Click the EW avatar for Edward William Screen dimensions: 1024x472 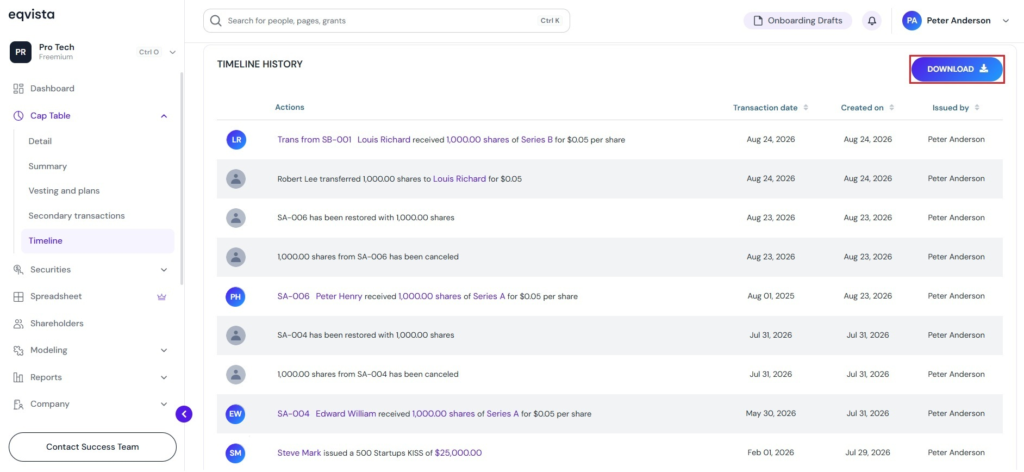click(x=236, y=414)
